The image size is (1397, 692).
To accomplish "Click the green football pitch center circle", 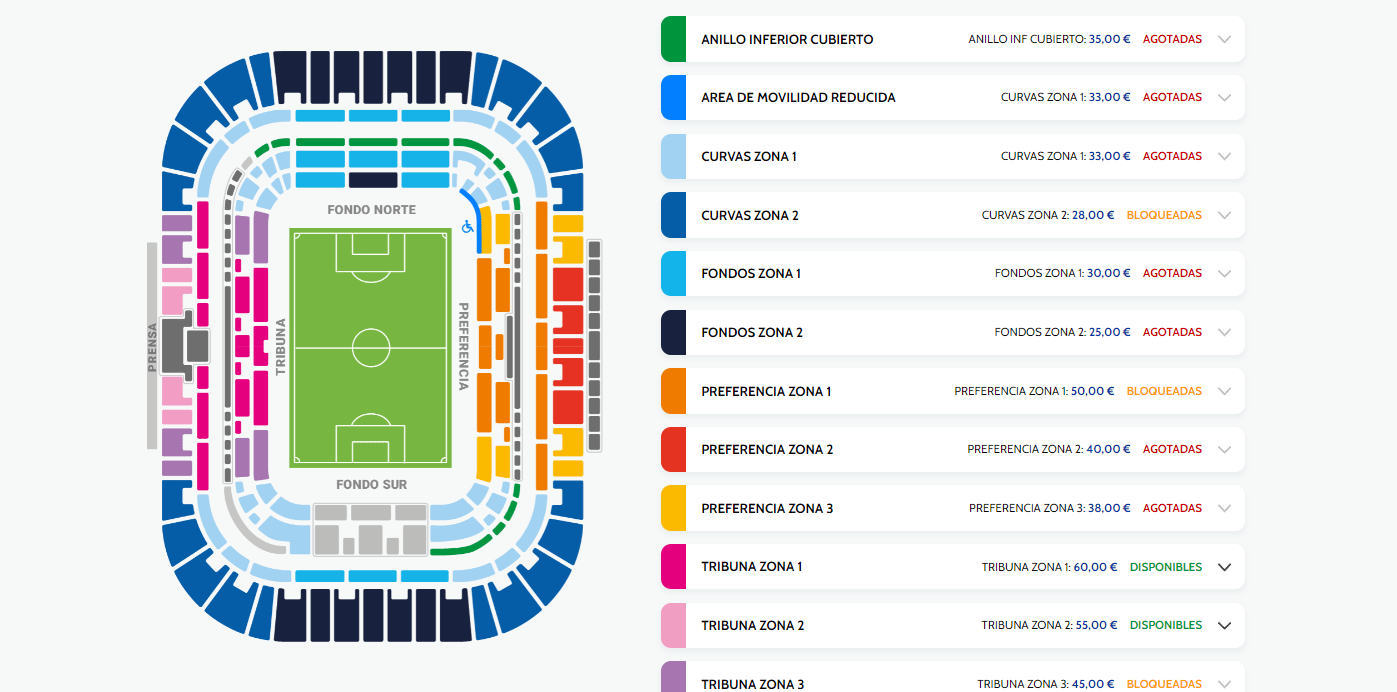I will click(x=371, y=348).
